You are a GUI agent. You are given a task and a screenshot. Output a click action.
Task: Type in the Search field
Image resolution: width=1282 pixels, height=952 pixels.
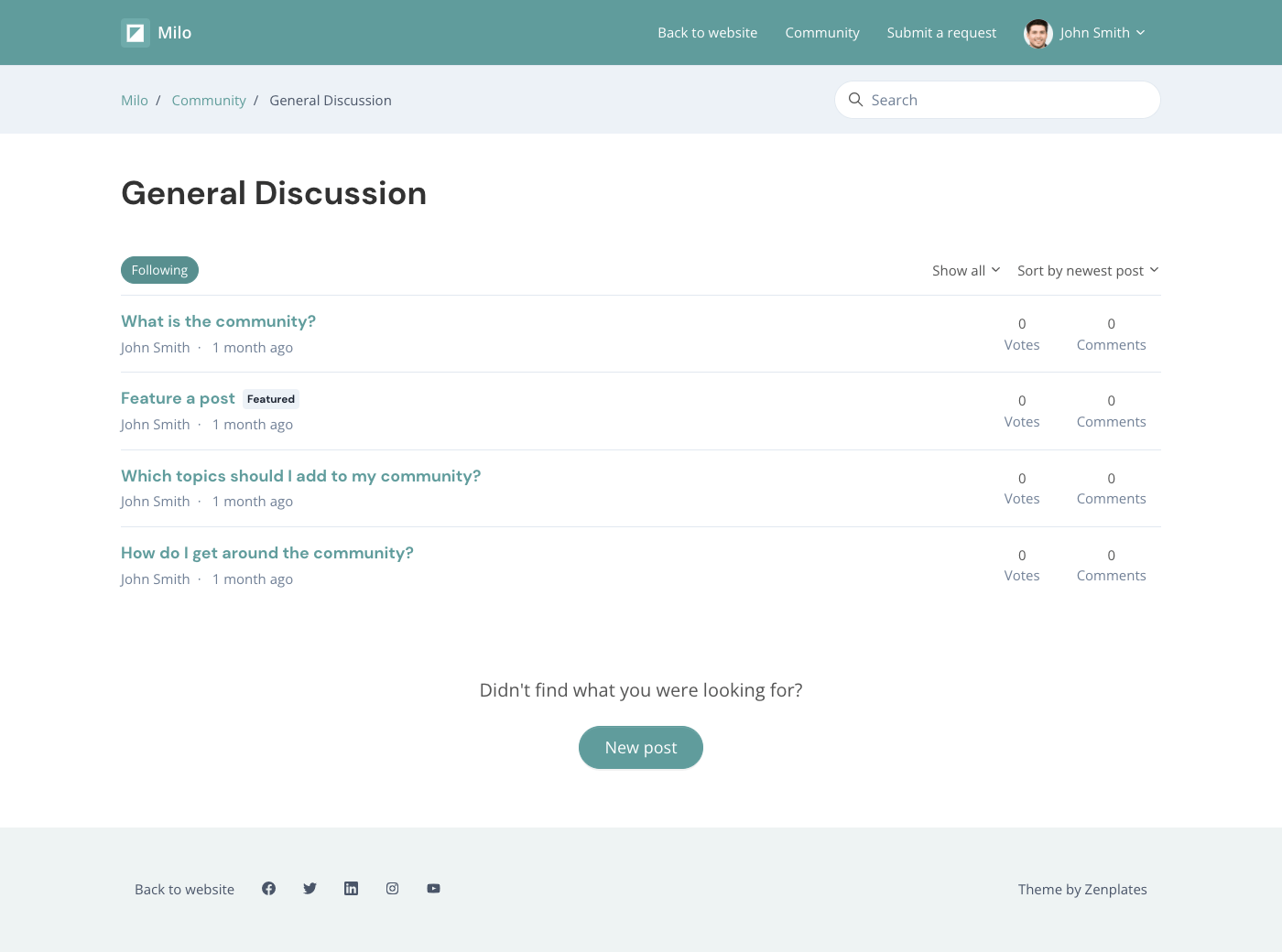point(1007,100)
